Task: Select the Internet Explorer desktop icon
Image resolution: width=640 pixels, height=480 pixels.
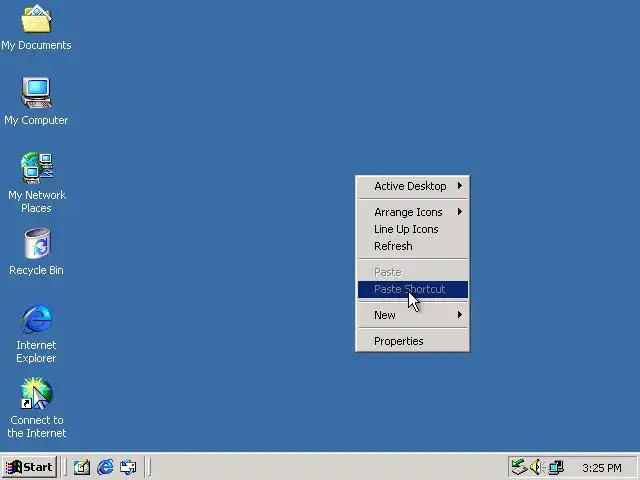Action: 36,334
